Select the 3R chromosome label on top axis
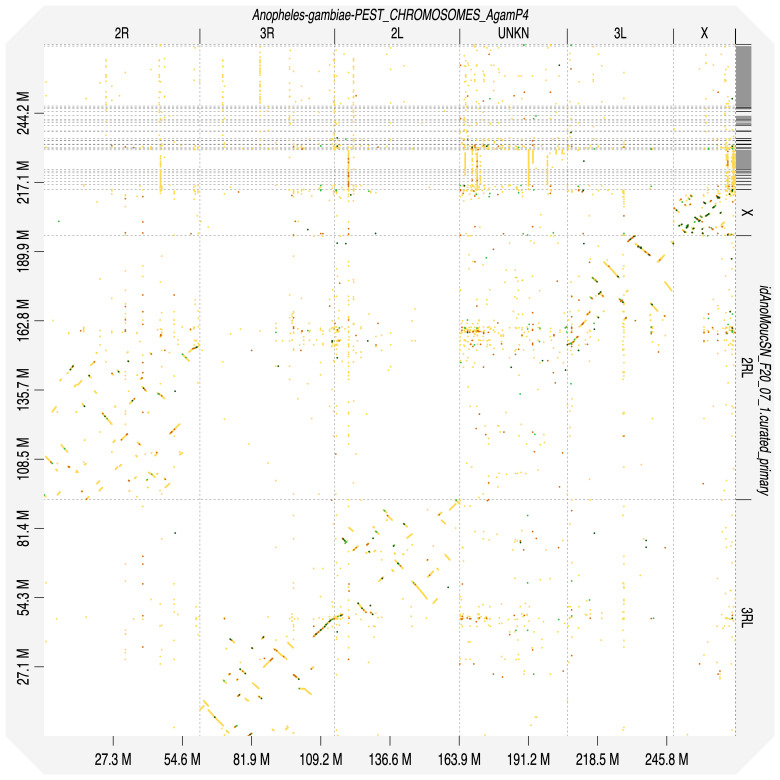Image resolution: width=780 pixels, height=780 pixels. (x=266, y=34)
